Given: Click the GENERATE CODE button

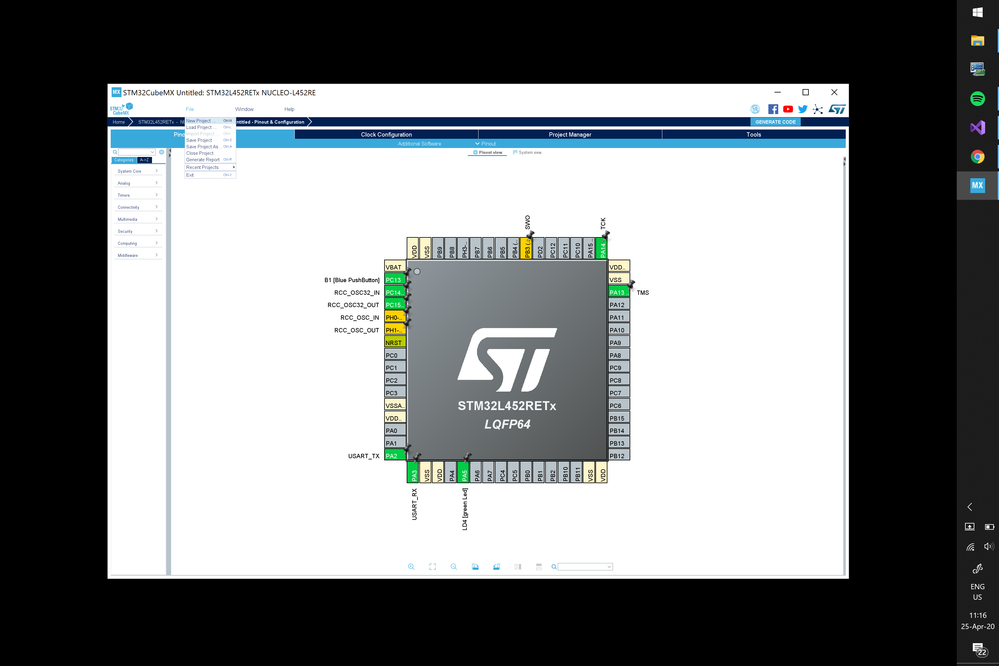Looking at the screenshot, I should (775, 122).
